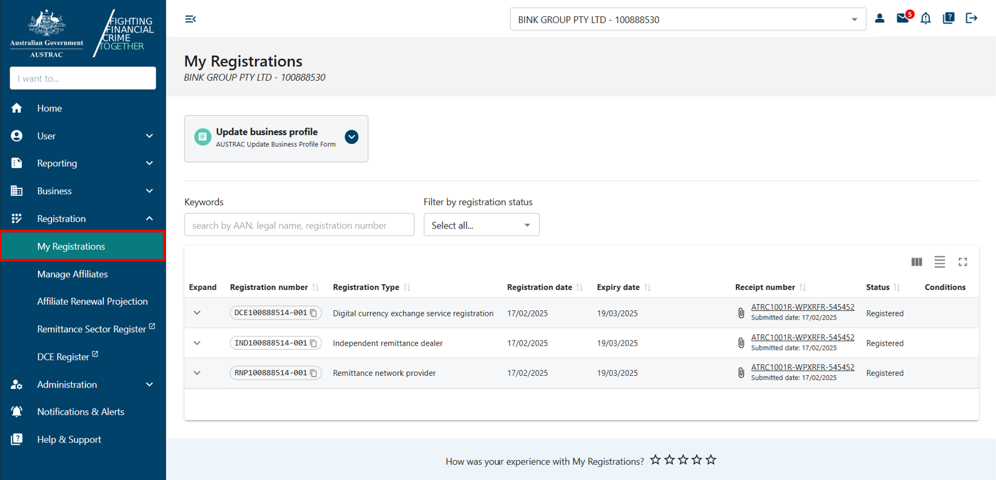Screen dimensions: 996x480
Task: Click the Reporting document icon in the sidebar
Action: pos(17,163)
